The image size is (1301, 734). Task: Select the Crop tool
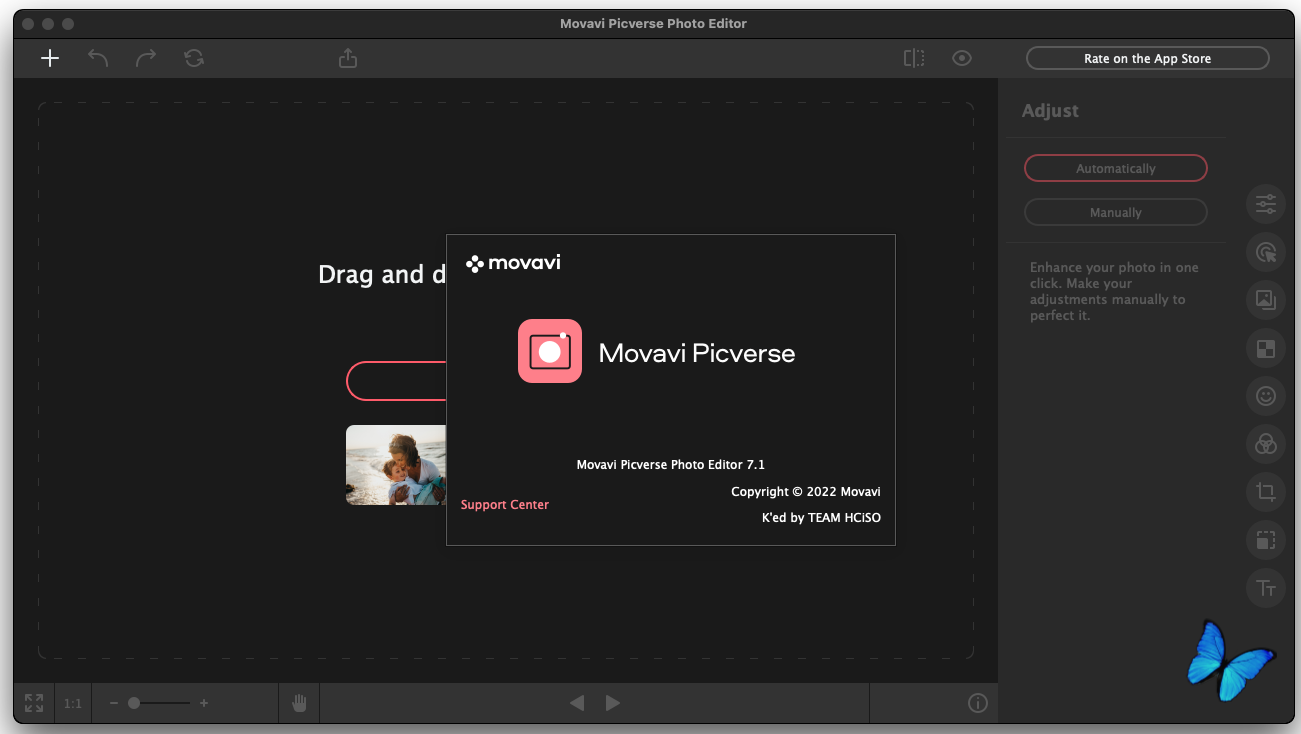click(x=1266, y=492)
